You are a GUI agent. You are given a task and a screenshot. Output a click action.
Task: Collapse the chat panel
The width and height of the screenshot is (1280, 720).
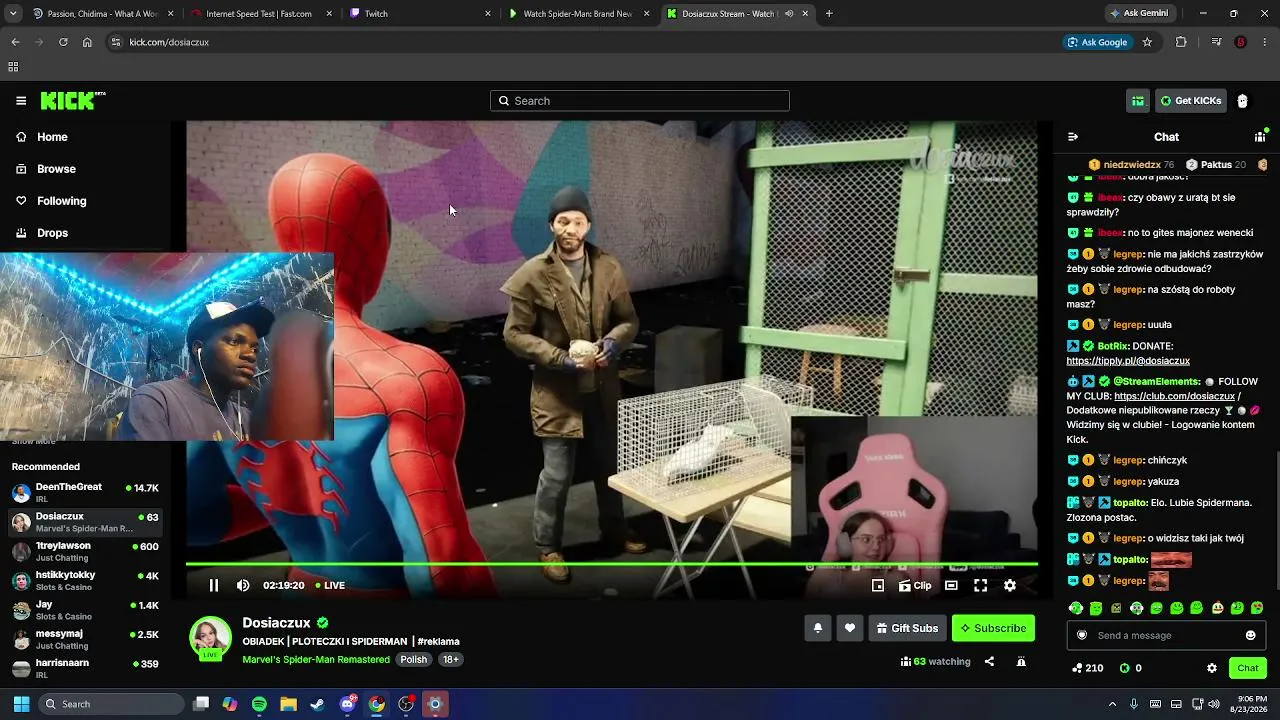point(1073,137)
